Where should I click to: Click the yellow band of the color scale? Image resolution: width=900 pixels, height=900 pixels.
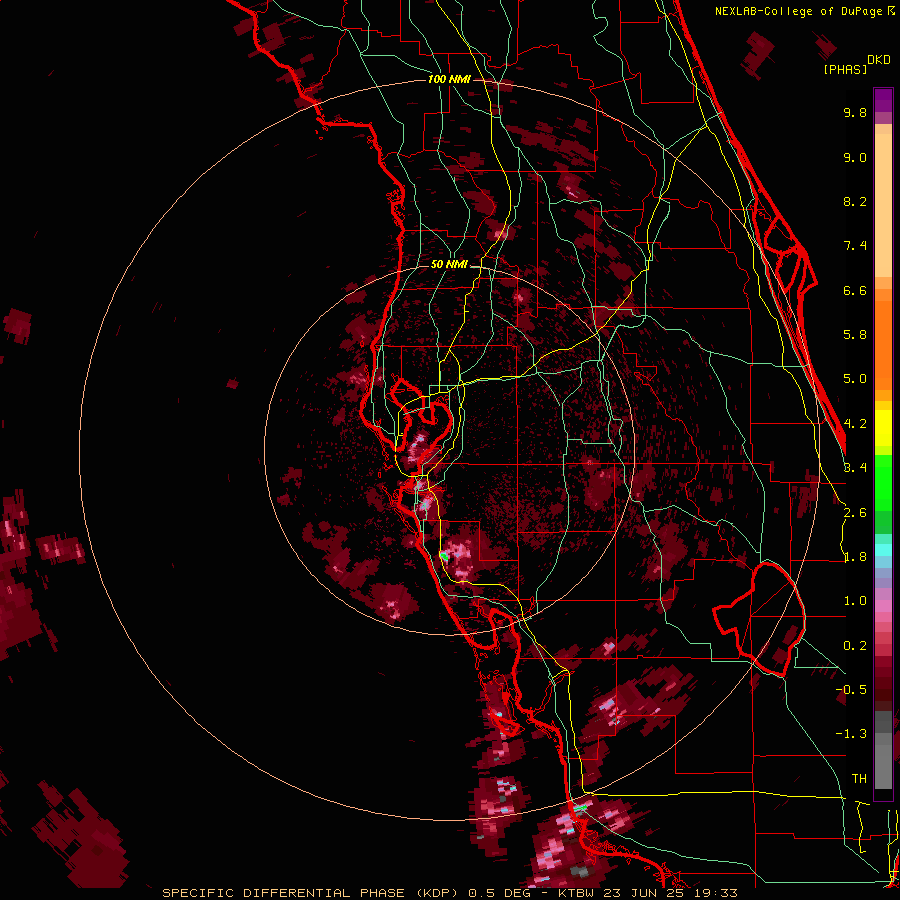point(883,428)
